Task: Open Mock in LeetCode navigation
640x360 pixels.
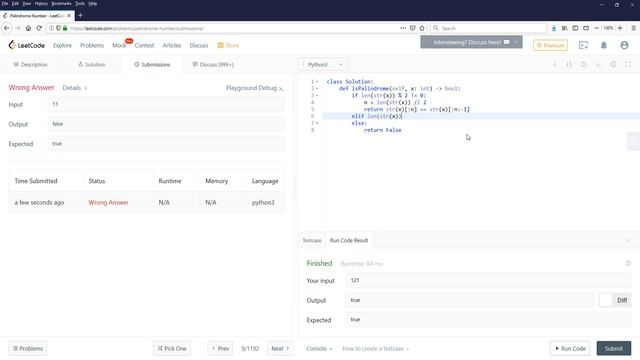Action: tap(119, 45)
